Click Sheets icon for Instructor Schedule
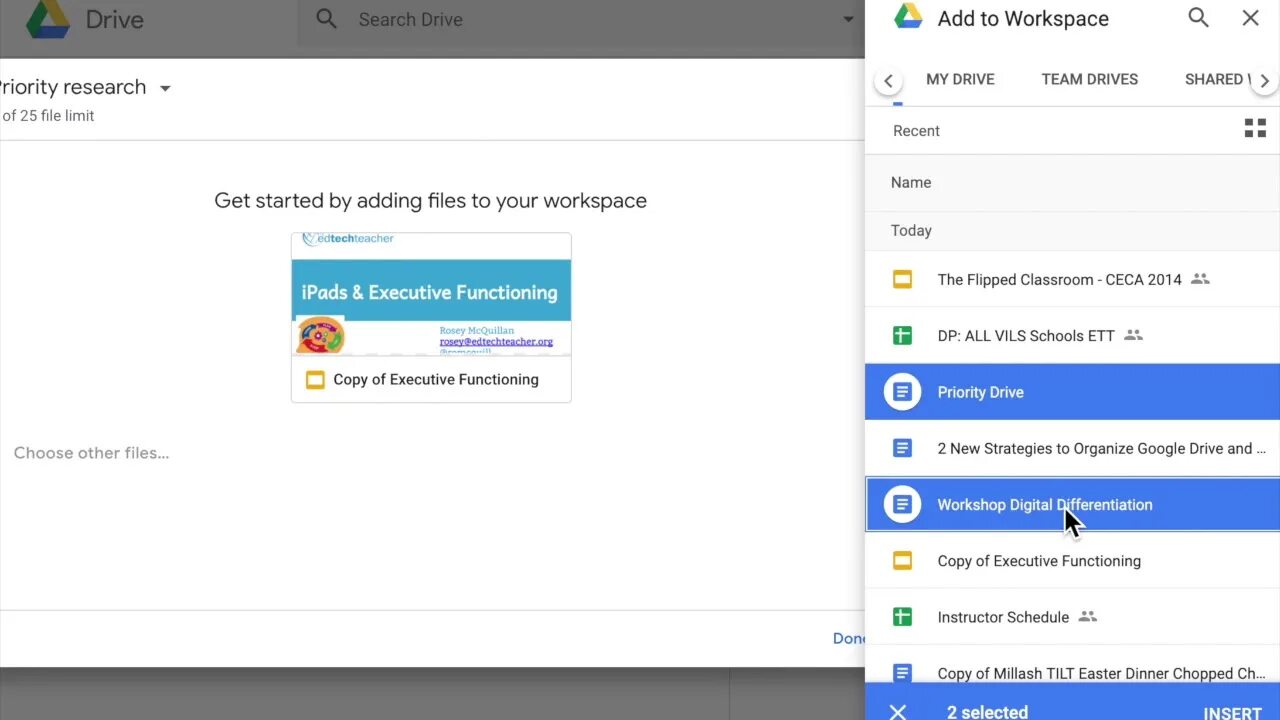The image size is (1280, 720). 902,617
